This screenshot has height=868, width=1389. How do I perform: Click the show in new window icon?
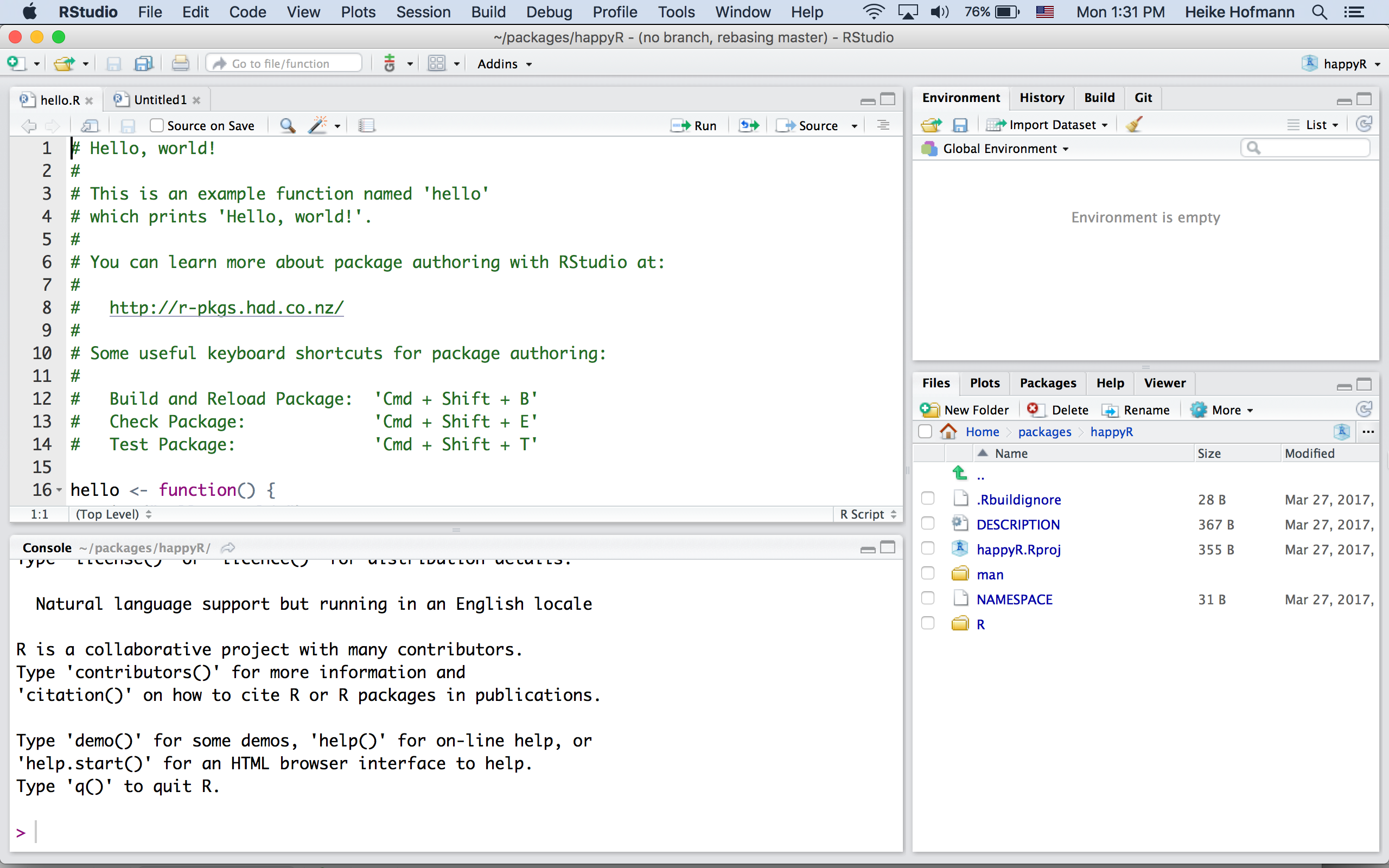tap(90, 125)
